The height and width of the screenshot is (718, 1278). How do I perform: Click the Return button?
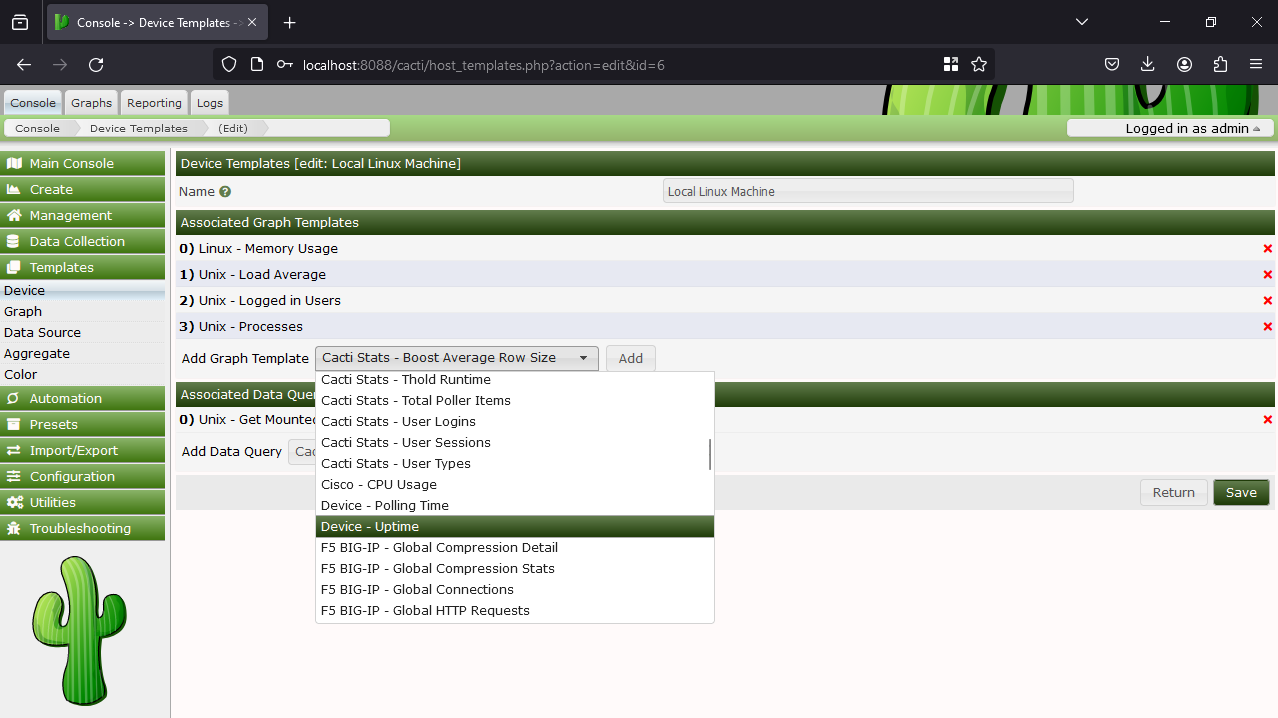click(1173, 492)
